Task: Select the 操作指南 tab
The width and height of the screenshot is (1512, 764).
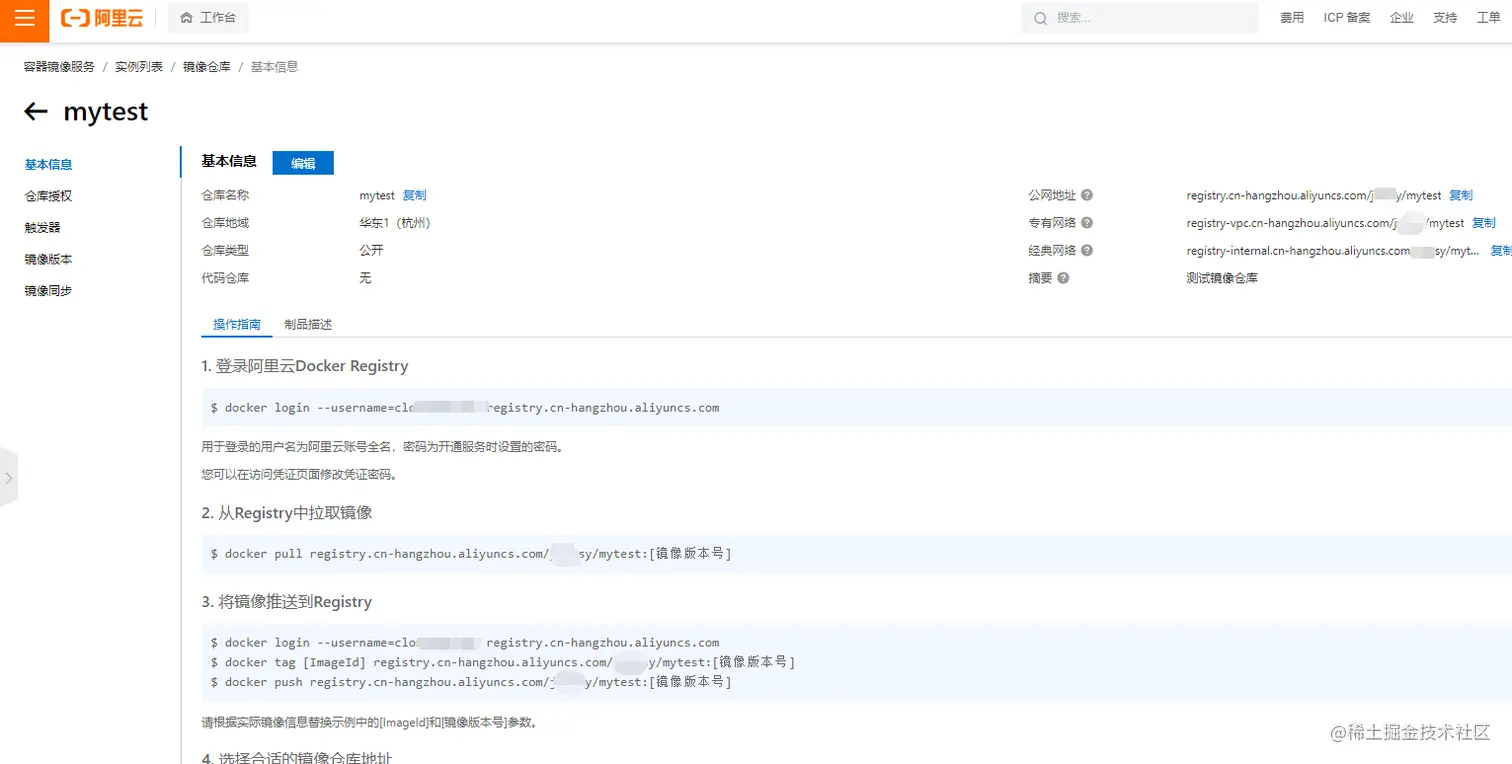Action: pos(236,324)
